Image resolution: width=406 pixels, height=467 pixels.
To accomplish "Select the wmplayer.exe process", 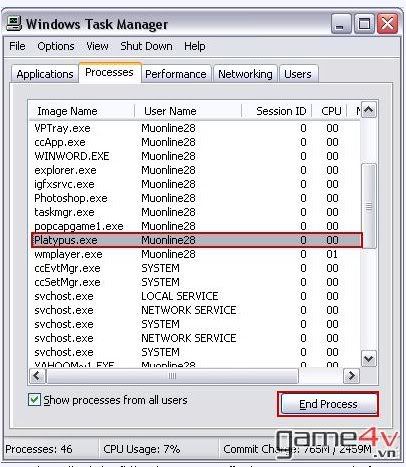I will [196, 254].
